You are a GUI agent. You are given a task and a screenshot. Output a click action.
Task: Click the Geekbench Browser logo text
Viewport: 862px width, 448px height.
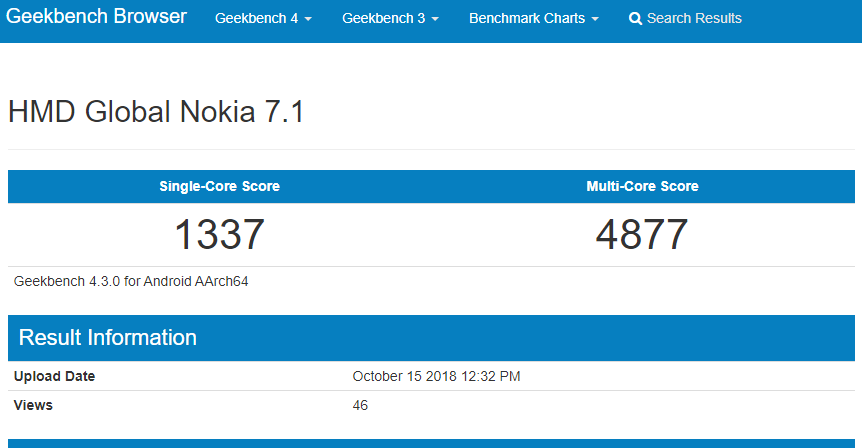pos(96,16)
